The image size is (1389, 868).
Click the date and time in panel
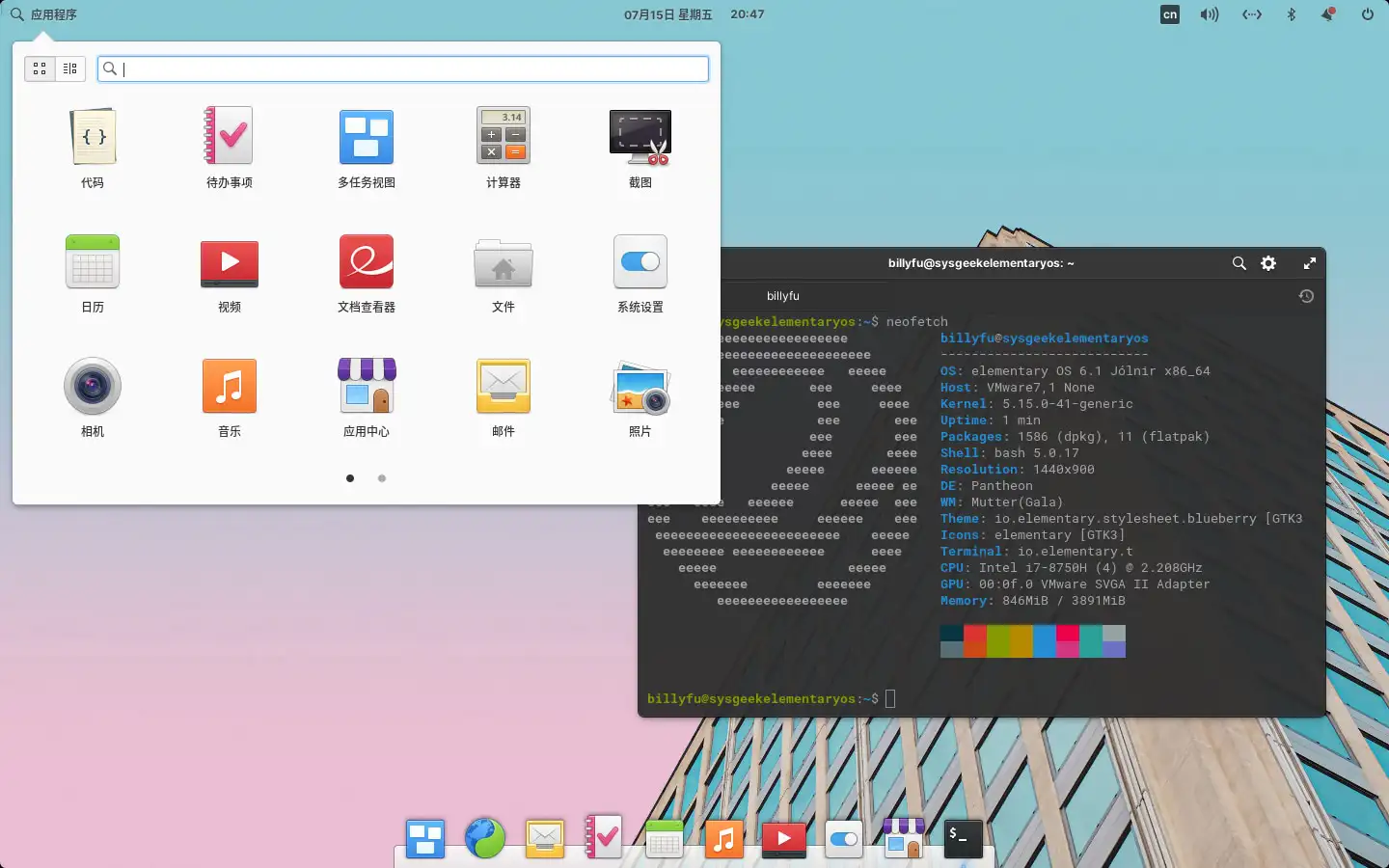coord(694,14)
